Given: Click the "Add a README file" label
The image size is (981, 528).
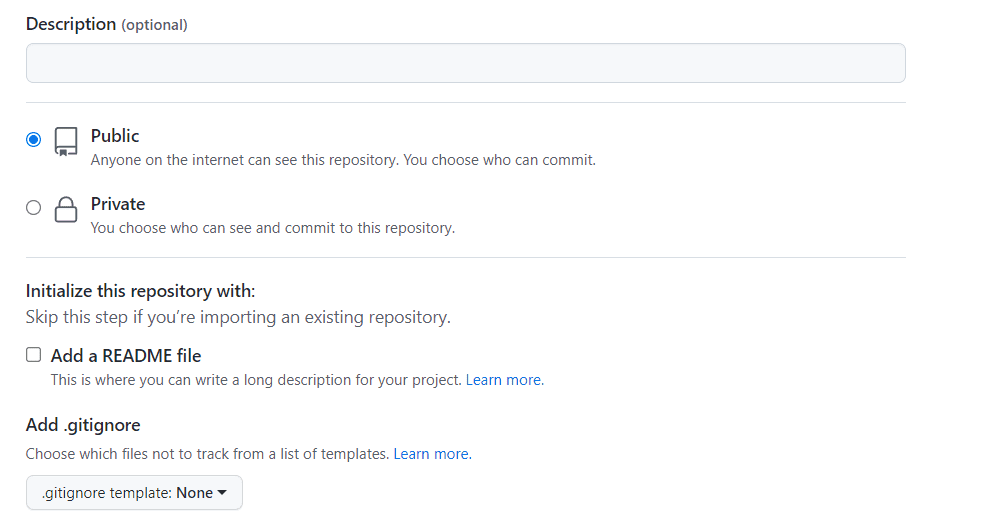Looking at the screenshot, I should click(x=126, y=356).
